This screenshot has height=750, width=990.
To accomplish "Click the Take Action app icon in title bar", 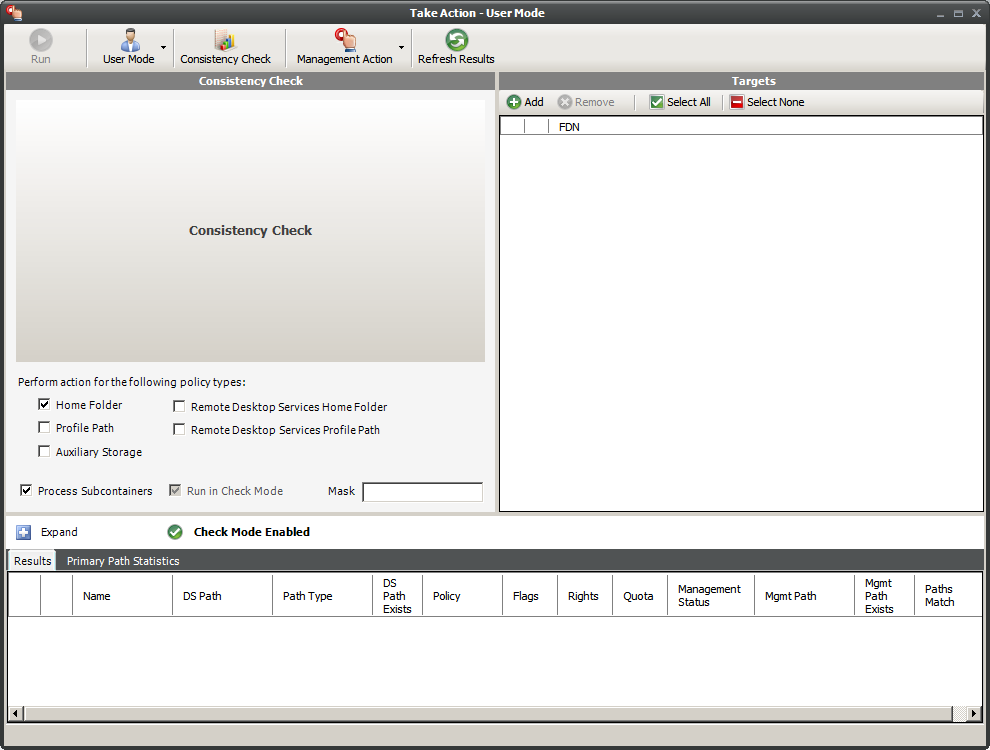I will pos(14,12).
